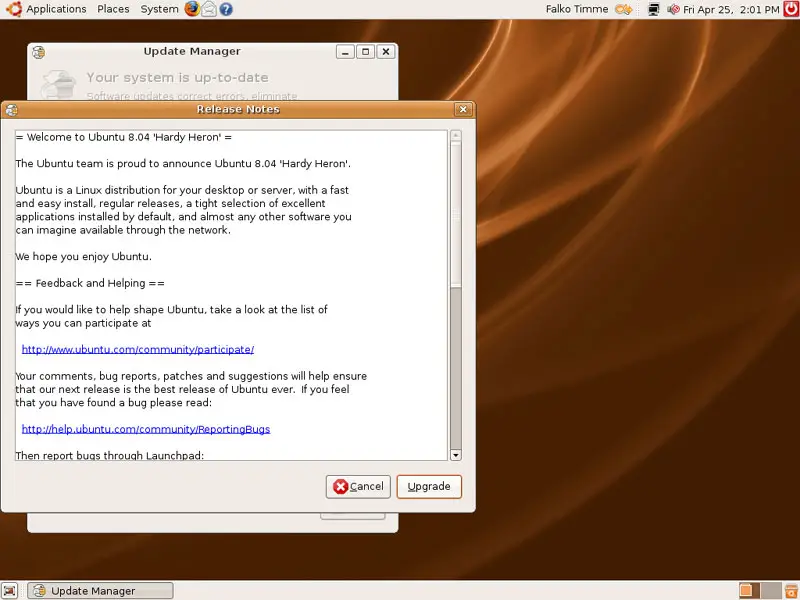Open the ubuntu.com community participate link
Screen dimensions: 800x600
click(138, 349)
